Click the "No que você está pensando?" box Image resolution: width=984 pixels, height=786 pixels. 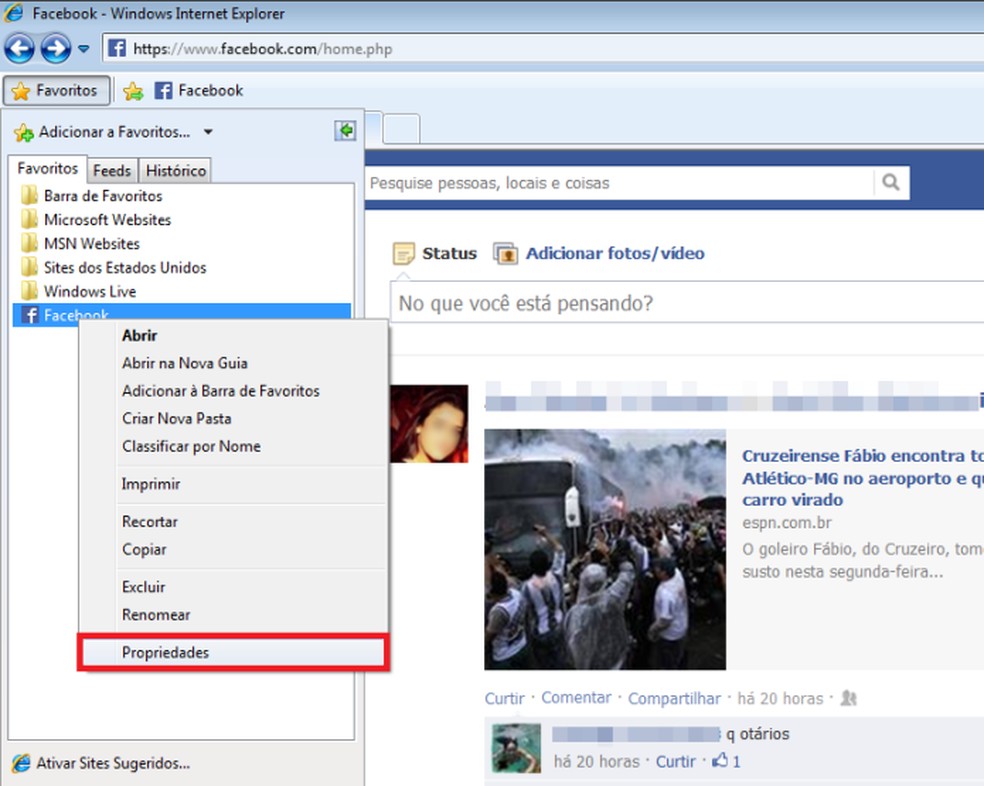[687, 303]
